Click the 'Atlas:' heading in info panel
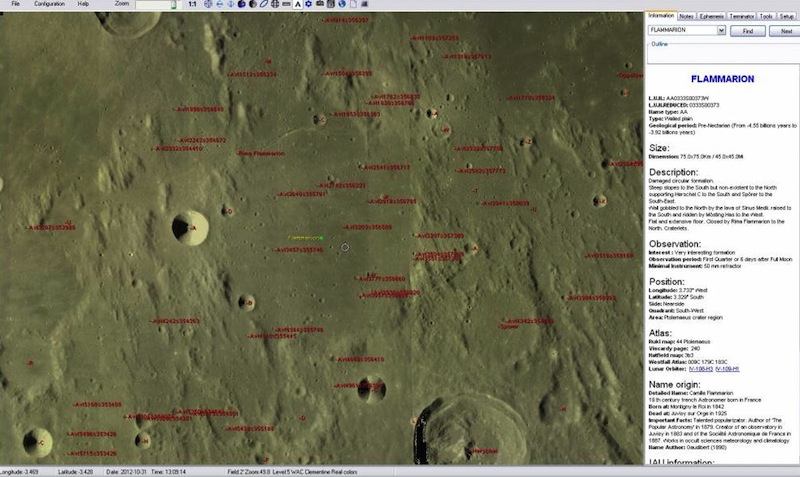800x477 pixels. pyautogui.click(x=660, y=333)
